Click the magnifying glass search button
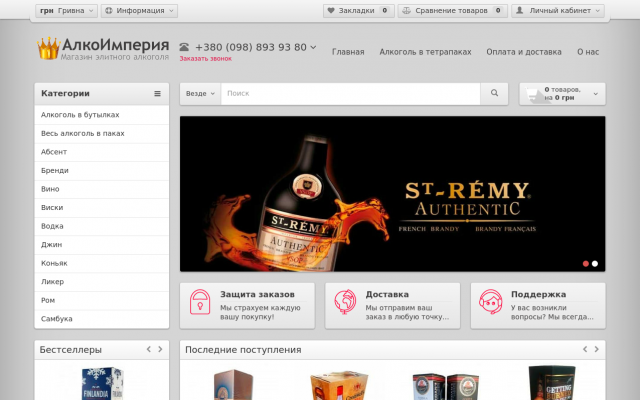The image size is (640, 400). pyautogui.click(x=494, y=93)
